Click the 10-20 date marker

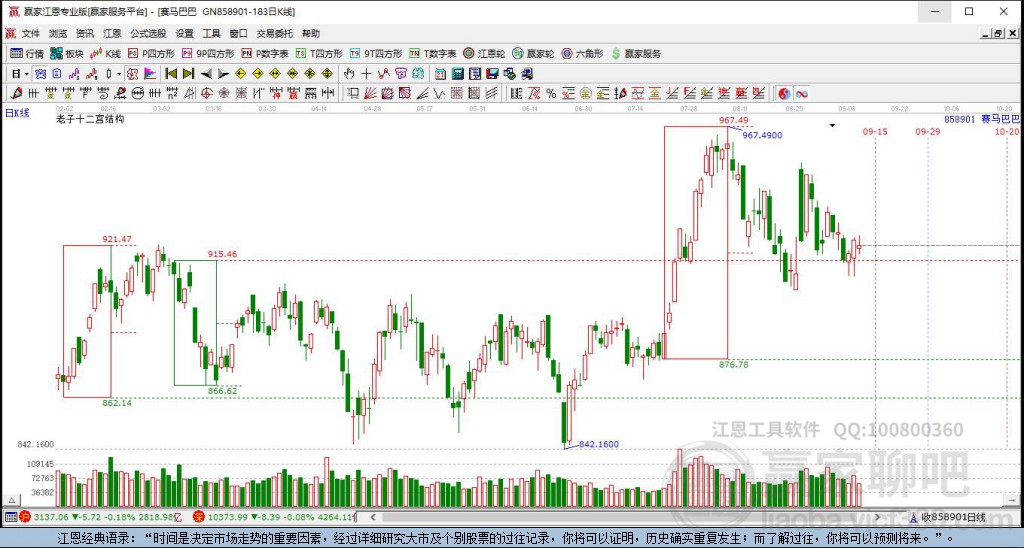[x=1007, y=131]
